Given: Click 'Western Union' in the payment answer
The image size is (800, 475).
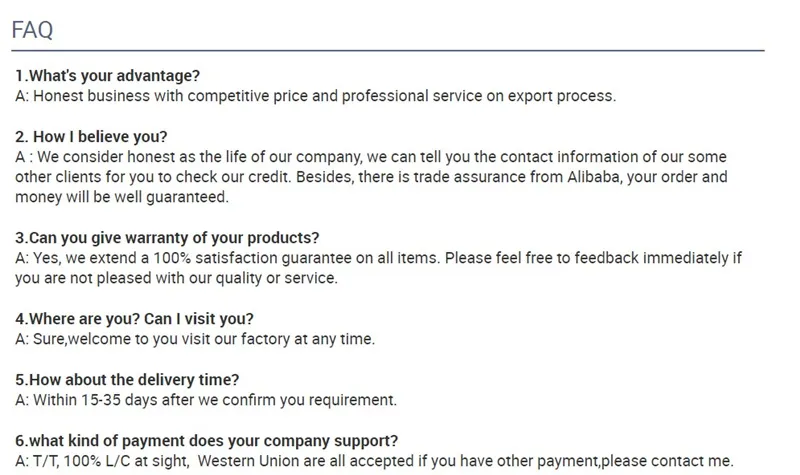Looking at the screenshot, I should point(248,461).
